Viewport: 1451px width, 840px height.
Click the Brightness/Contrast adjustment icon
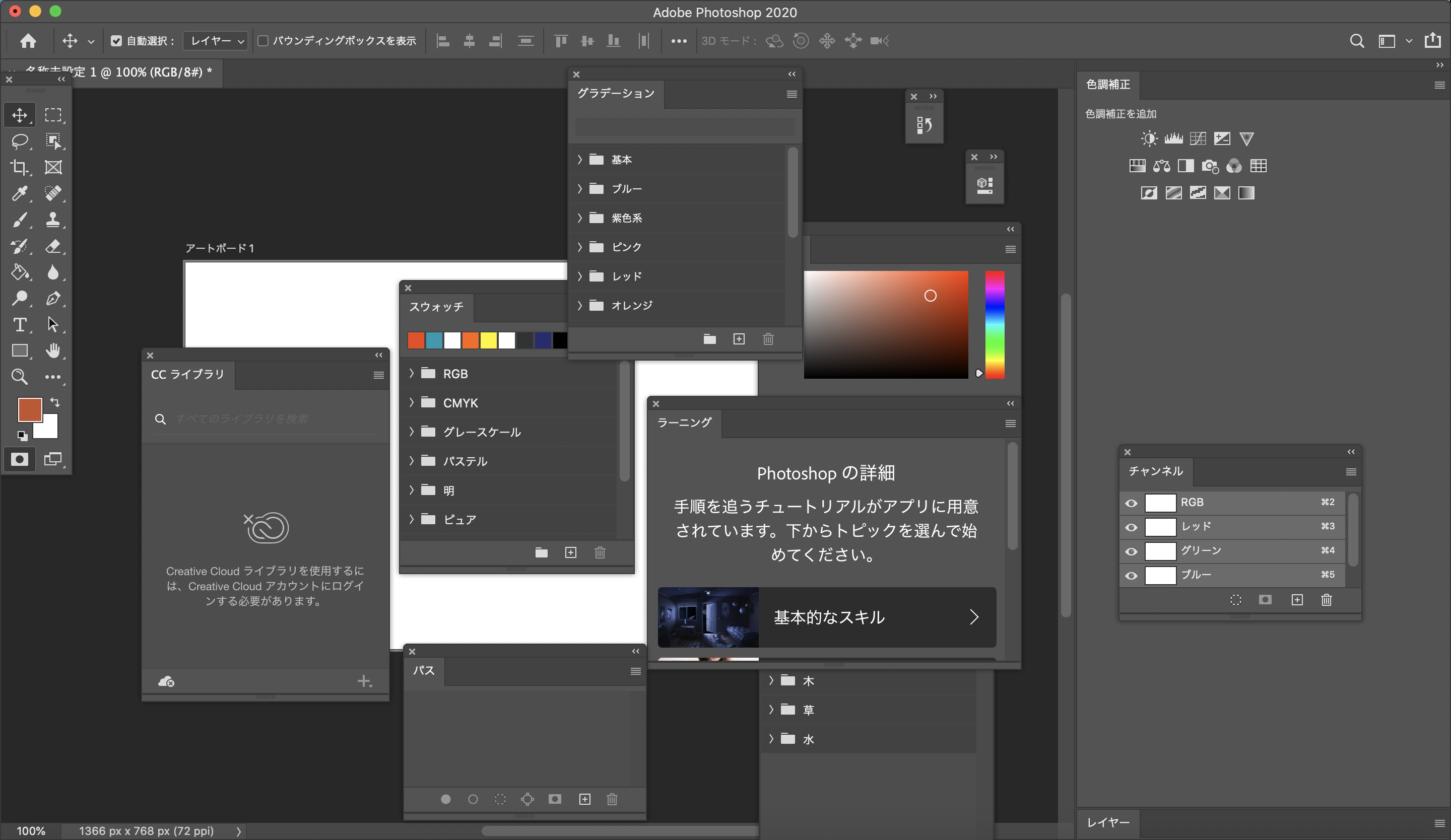click(1149, 138)
